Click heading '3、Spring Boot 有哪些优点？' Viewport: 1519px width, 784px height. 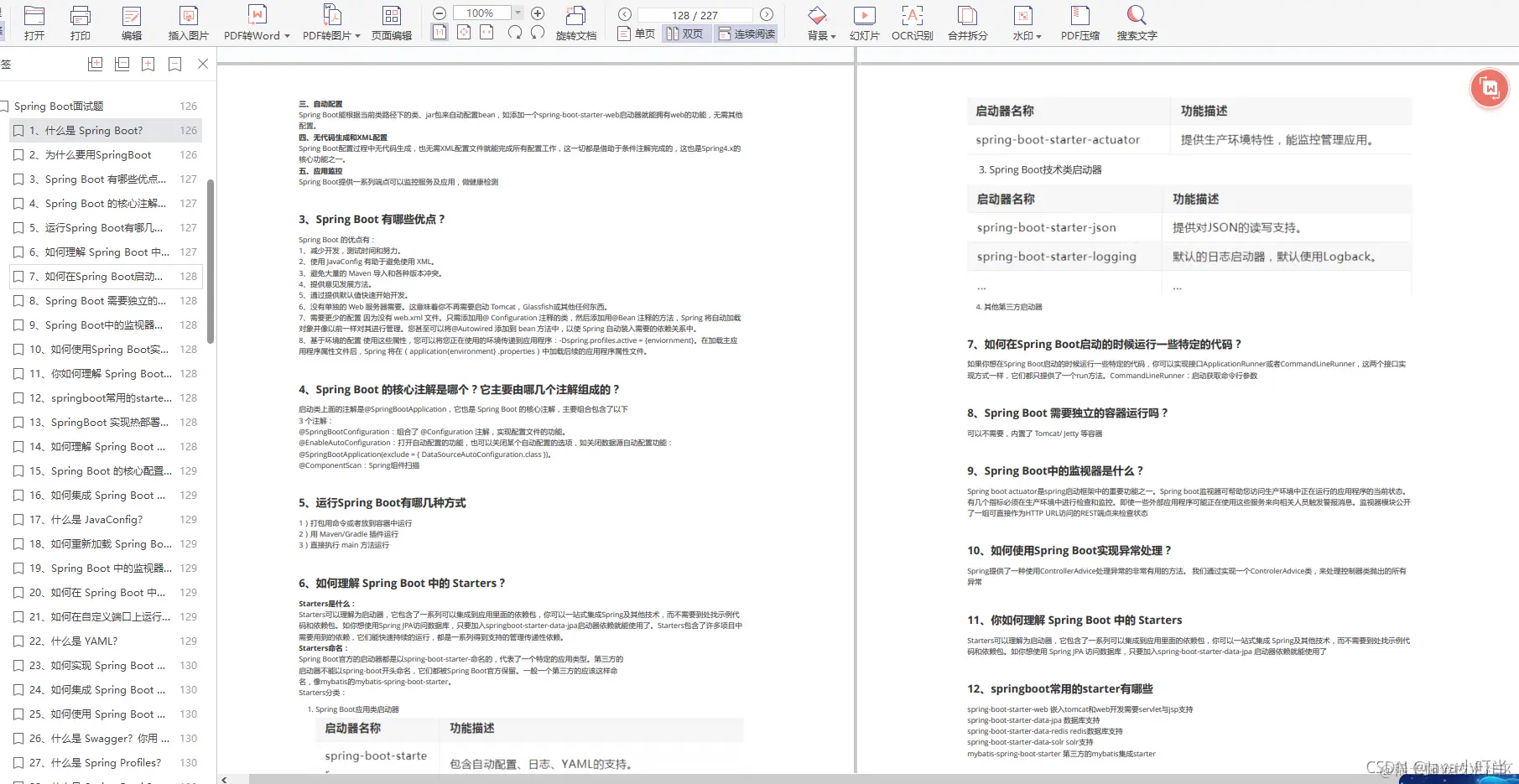tap(372, 220)
